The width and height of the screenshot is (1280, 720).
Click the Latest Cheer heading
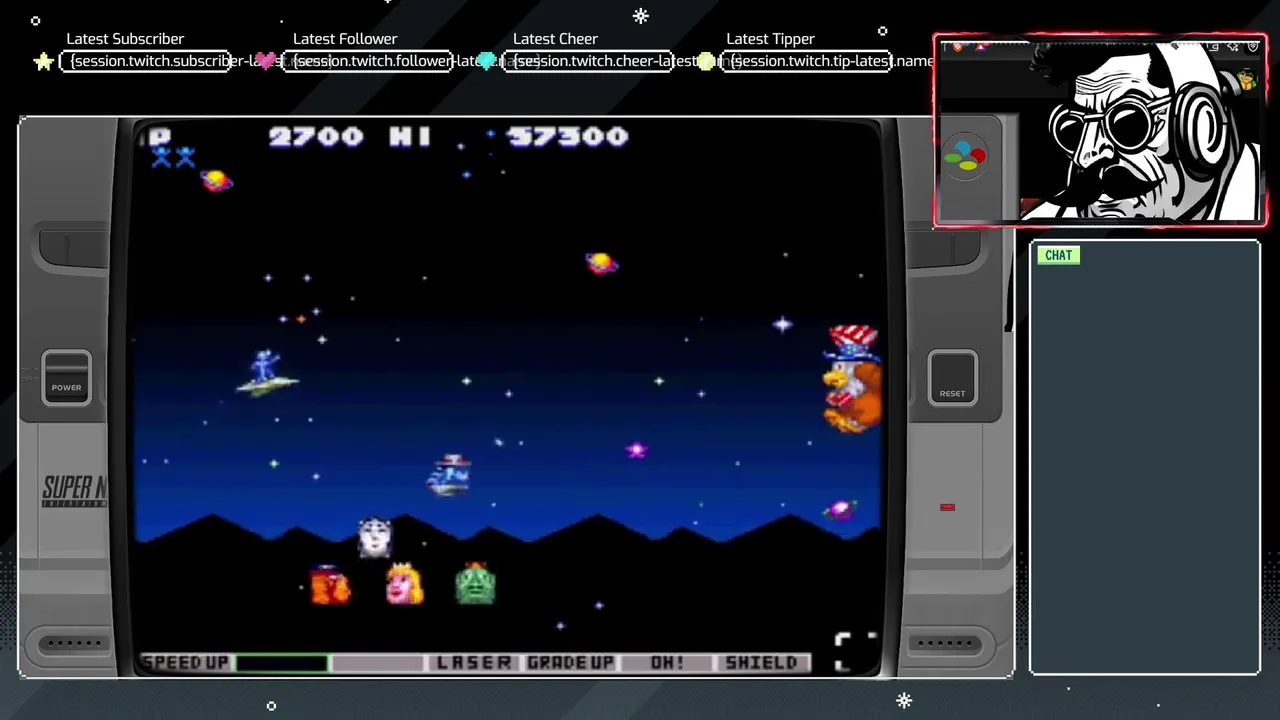point(555,39)
